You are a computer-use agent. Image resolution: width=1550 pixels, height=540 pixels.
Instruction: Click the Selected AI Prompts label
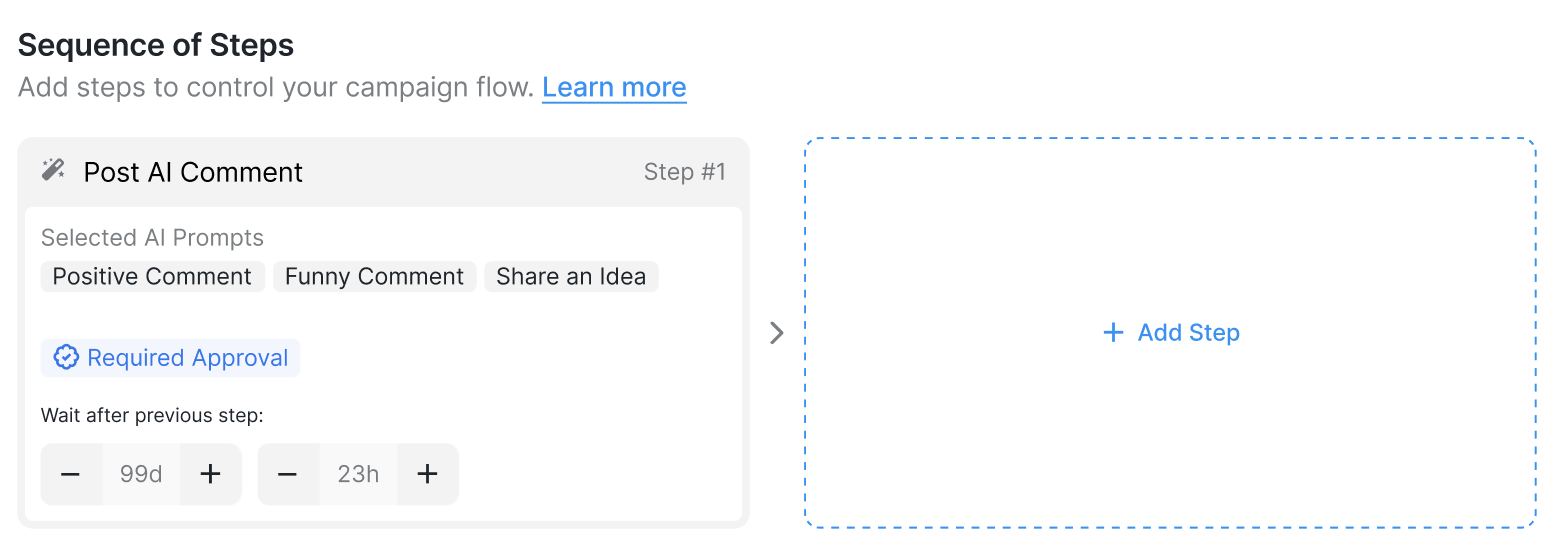coord(152,238)
